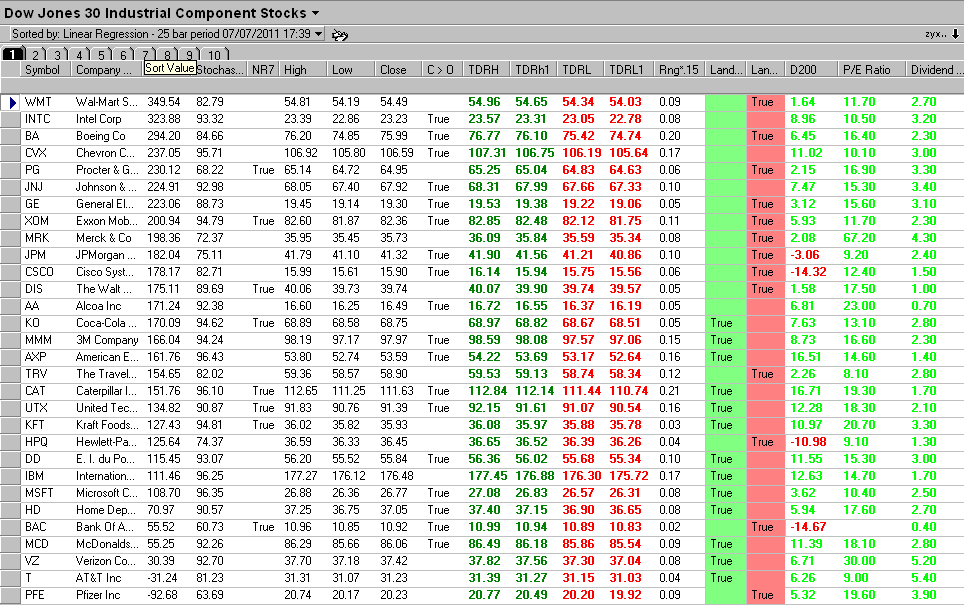964x605 pixels.
Task: Switch to tab 10
Action: [214, 55]
